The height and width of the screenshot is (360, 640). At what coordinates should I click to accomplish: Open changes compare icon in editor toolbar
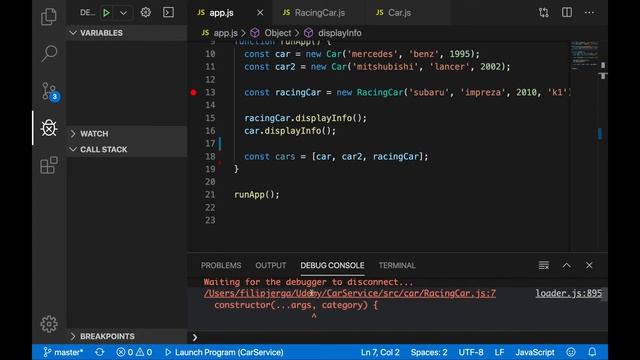coord(544,13)
